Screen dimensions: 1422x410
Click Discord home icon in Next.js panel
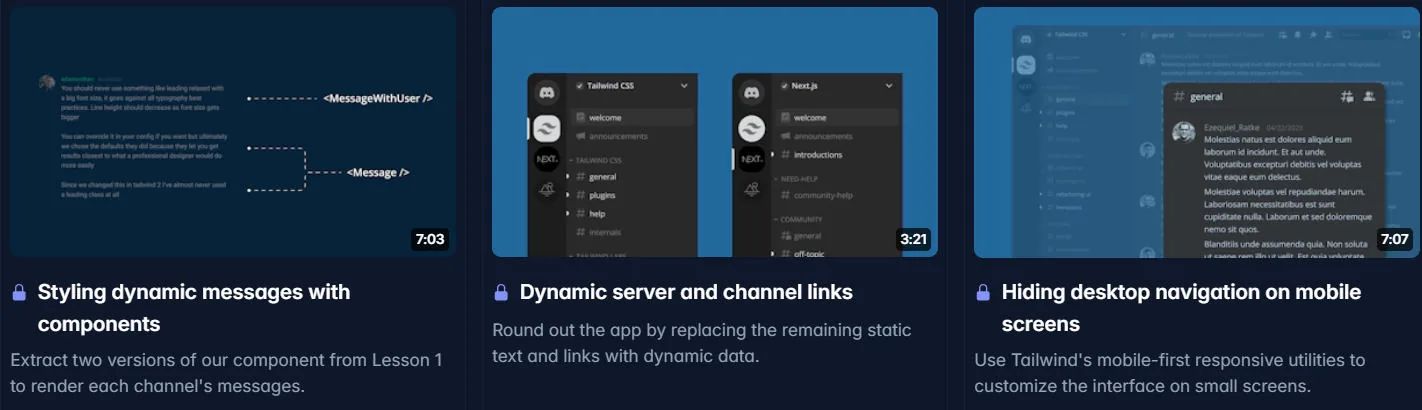[x=751, y=93]
